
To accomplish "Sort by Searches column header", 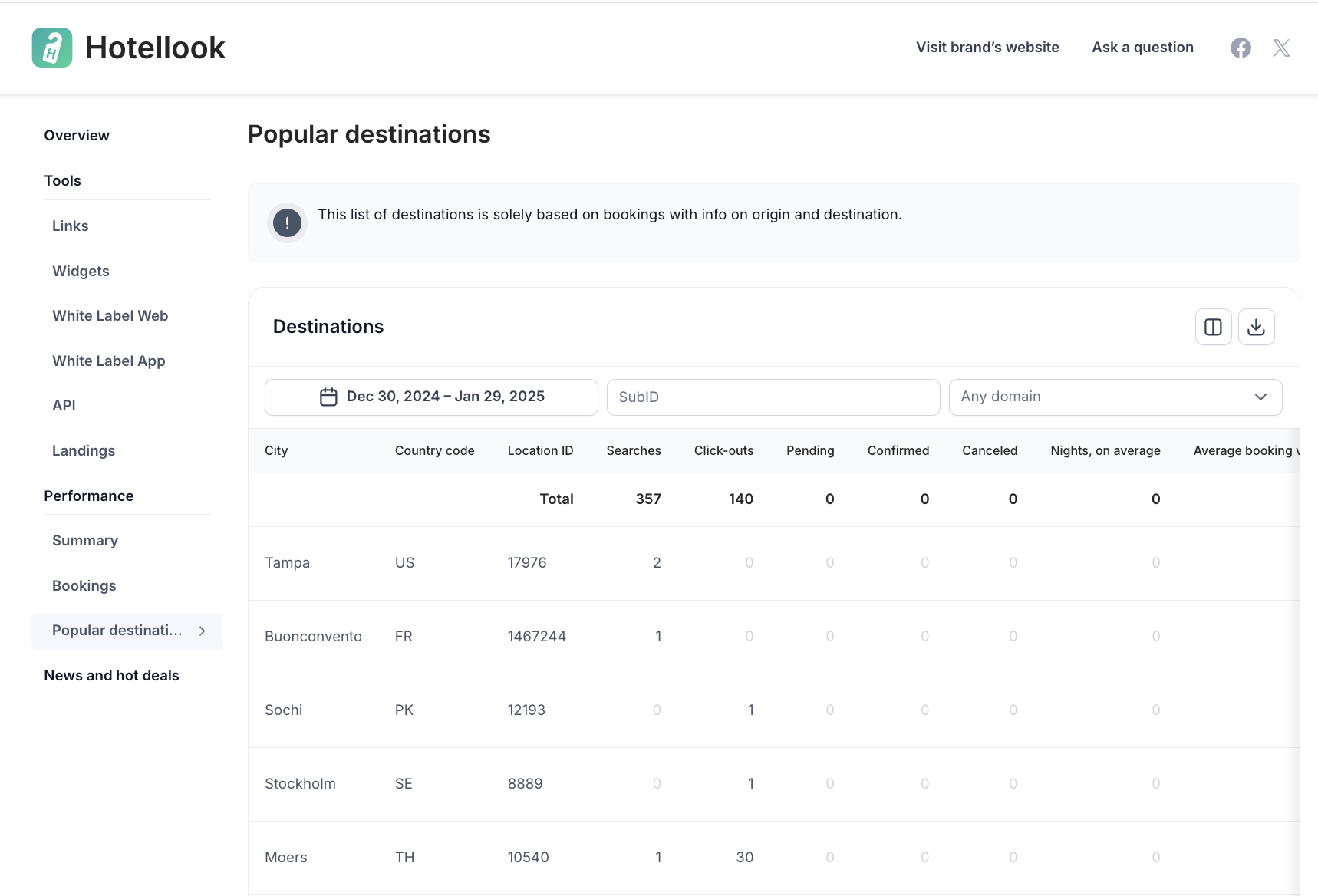I will 634,451.
